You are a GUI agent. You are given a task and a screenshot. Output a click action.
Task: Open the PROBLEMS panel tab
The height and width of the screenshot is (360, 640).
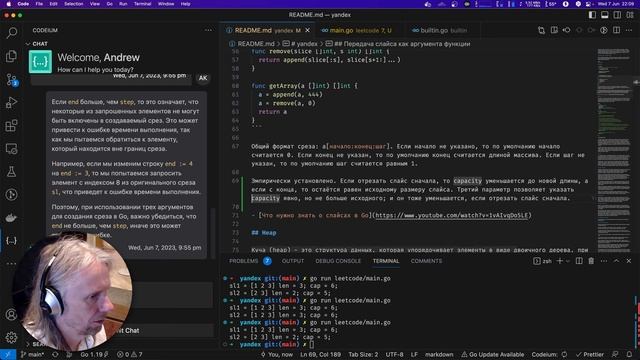coord(244,261)
